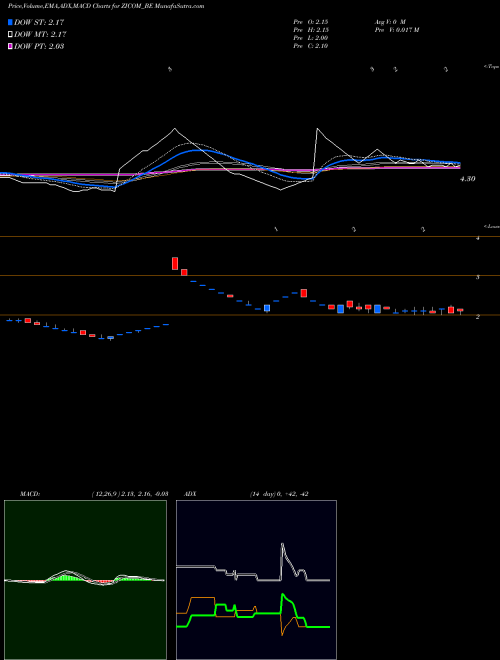
Task: Click the 'Pre L: 2.00' low value
Action: tap(311, 38)
